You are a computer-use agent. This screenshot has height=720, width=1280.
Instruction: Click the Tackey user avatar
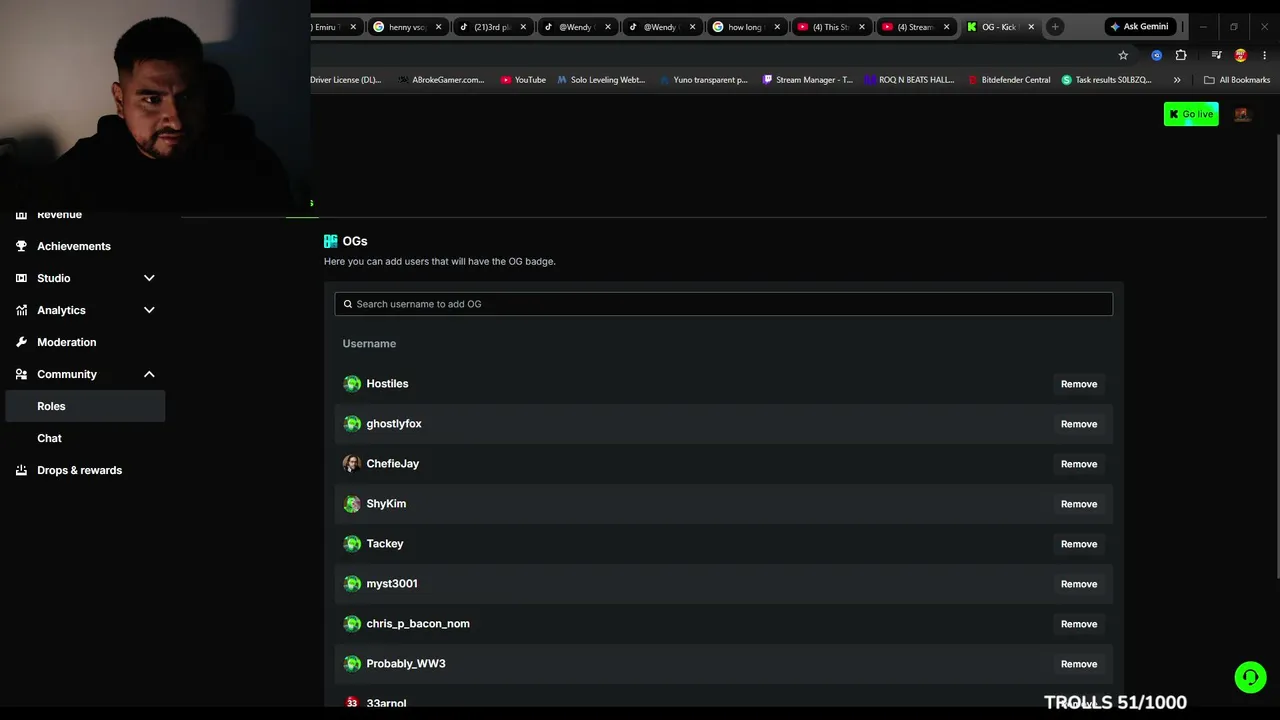coord(352,544)
